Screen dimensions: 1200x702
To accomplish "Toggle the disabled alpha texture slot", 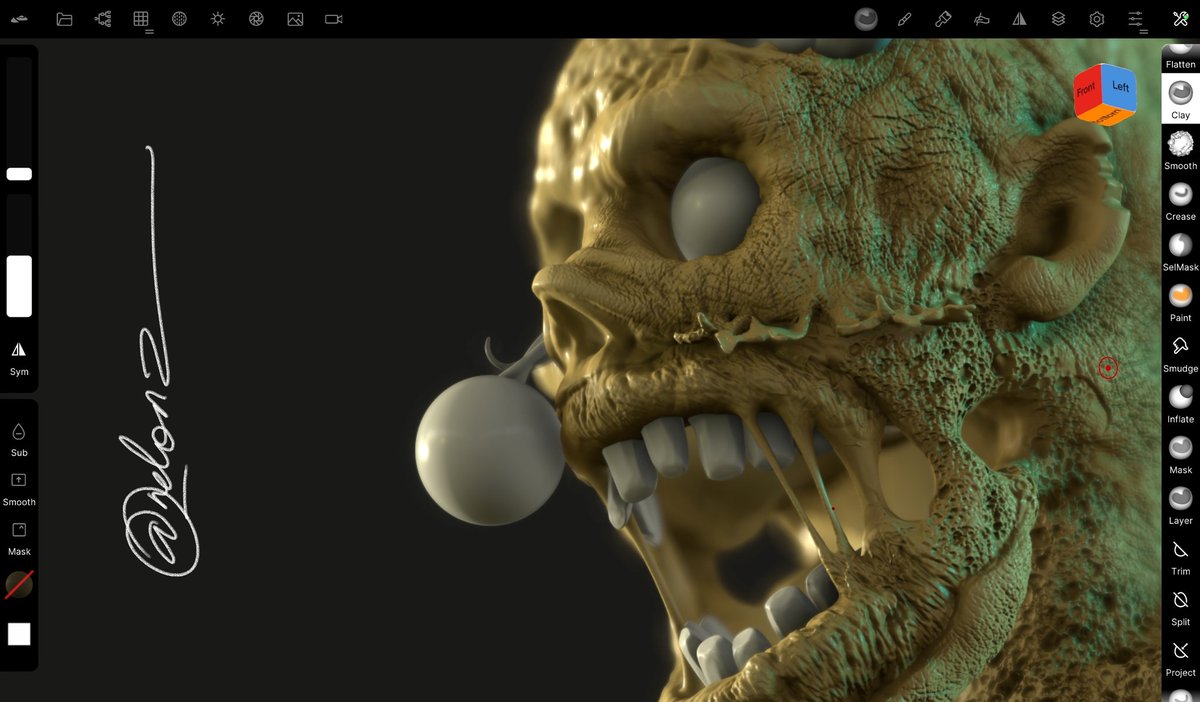I will (18, 585).
